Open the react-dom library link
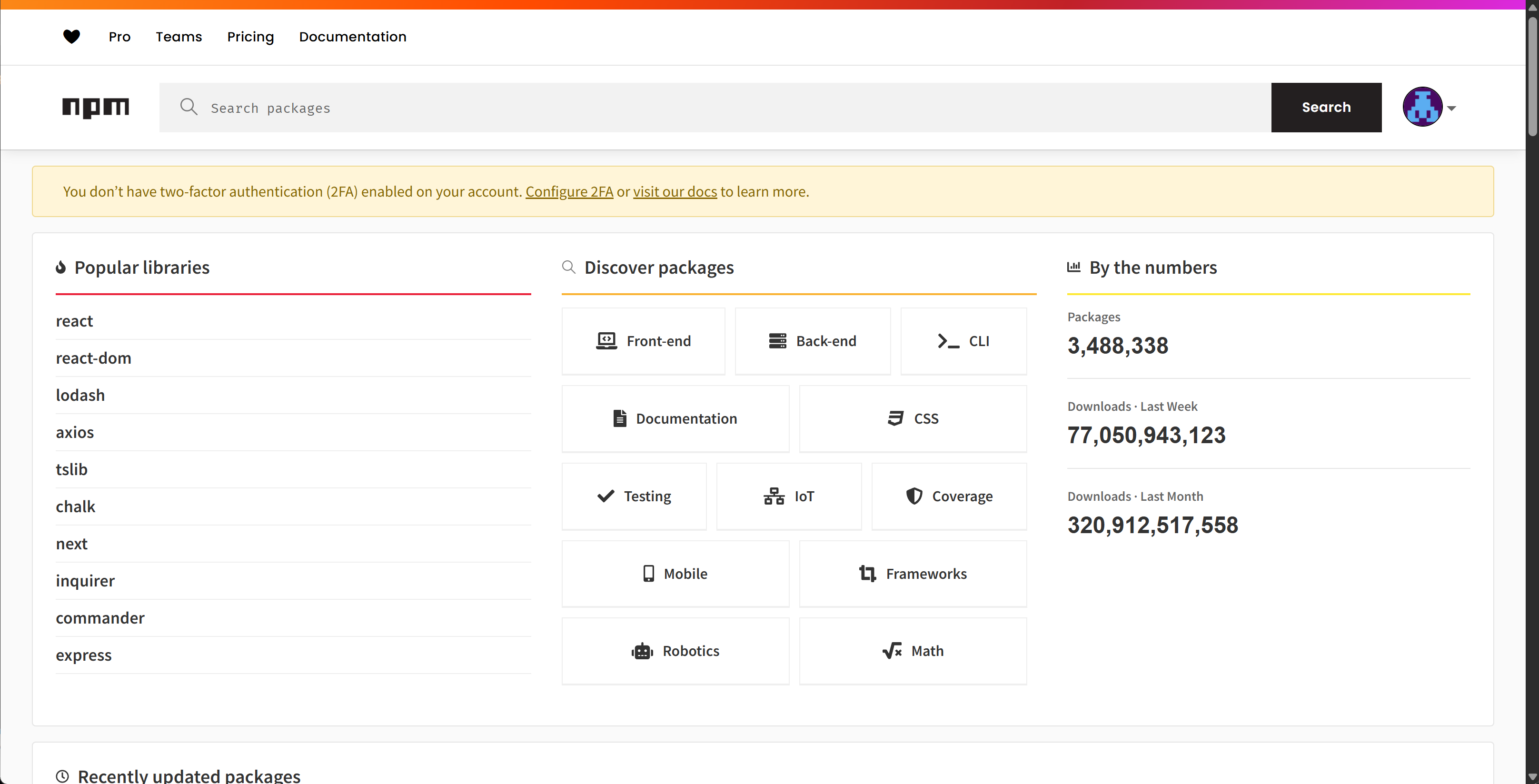 click(x=93, y=358)
